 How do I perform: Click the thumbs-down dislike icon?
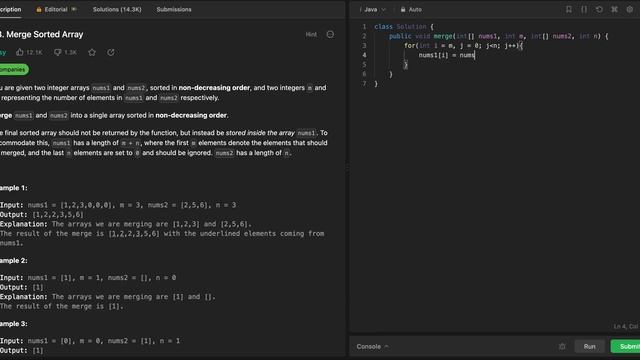(58, 52)
